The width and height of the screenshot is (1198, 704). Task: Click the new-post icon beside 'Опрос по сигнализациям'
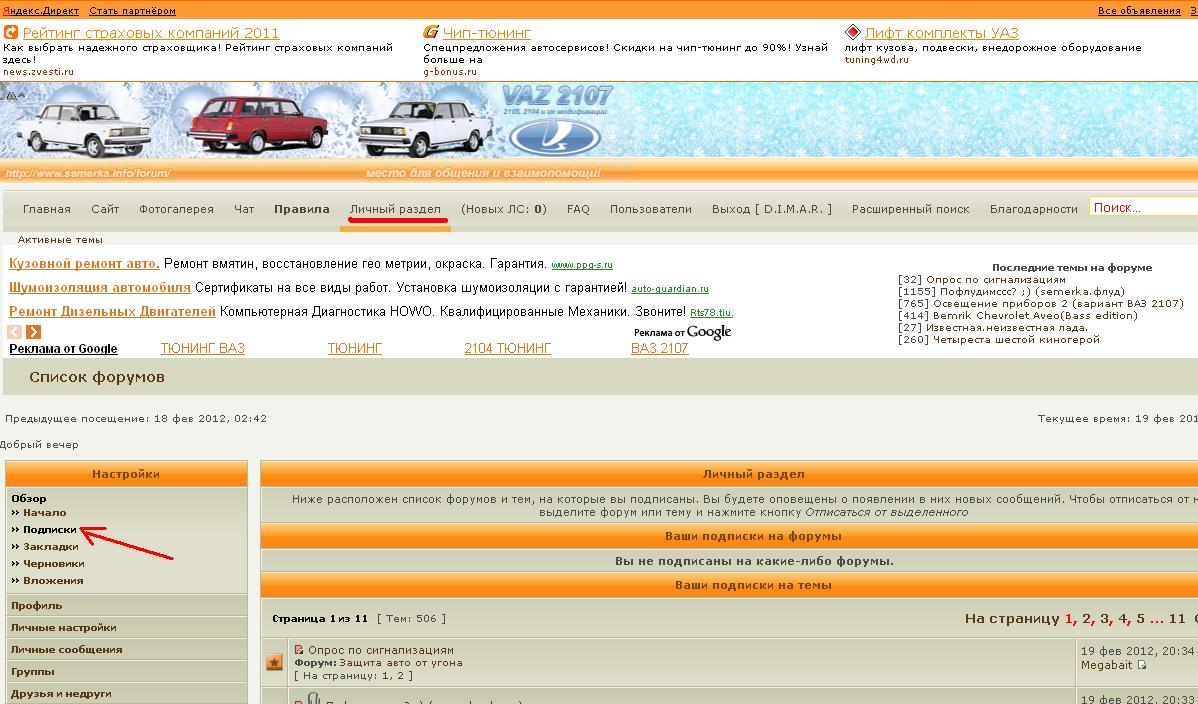[299, 650]
